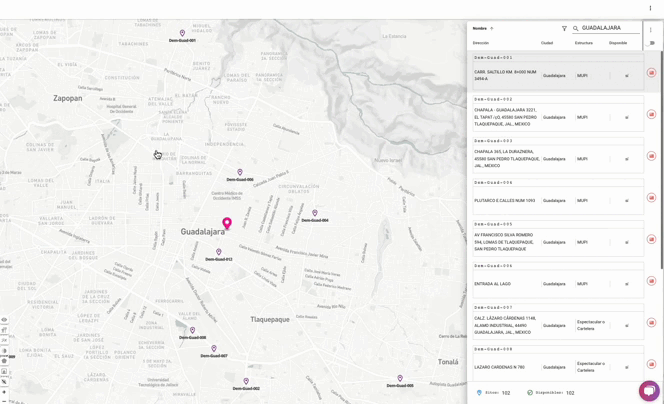The width and height of the screenshot is (664, 404).
Task: Zoom in with the plus map button
Action: point(4,392)
